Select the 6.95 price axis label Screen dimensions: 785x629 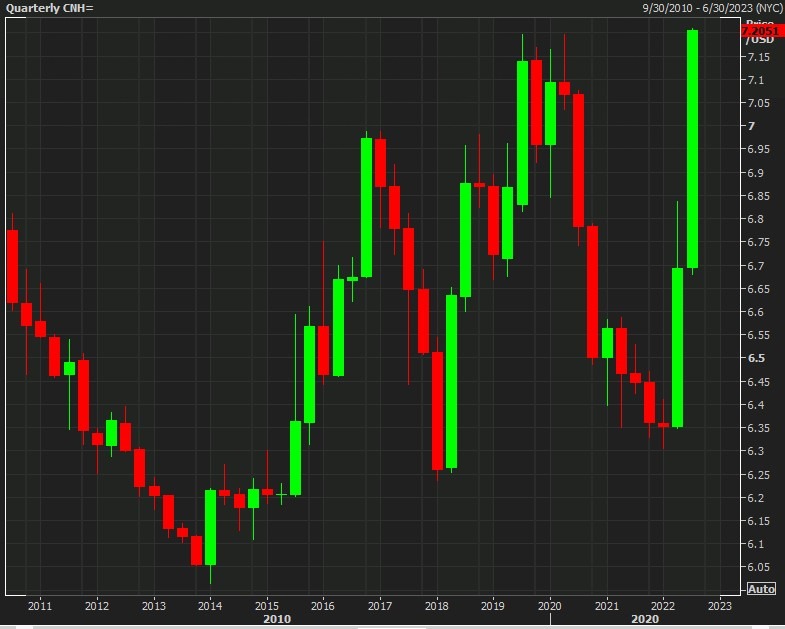[x=758, y=149]
